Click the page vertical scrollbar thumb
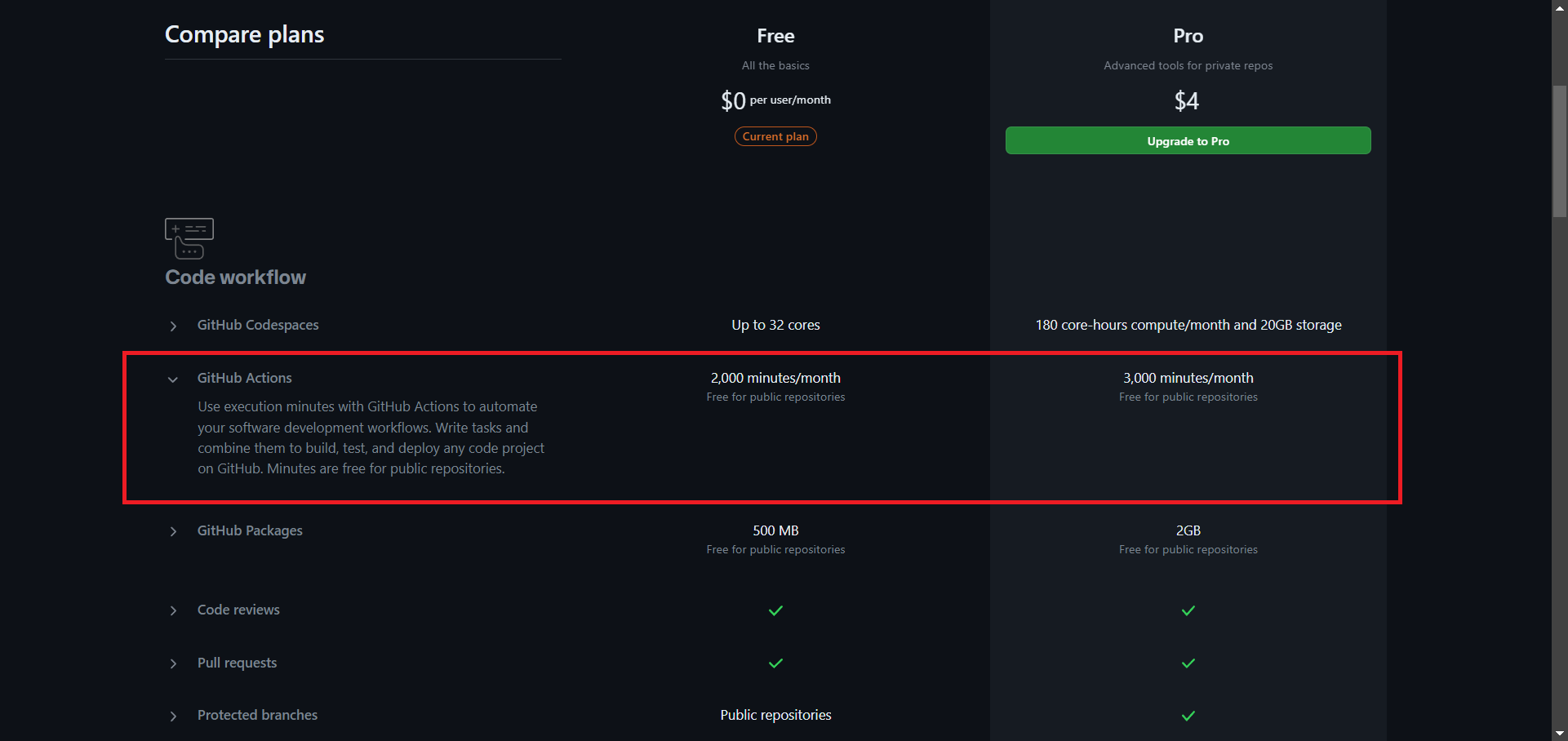The image size is (1568, 741). [x=1560, y=151]
